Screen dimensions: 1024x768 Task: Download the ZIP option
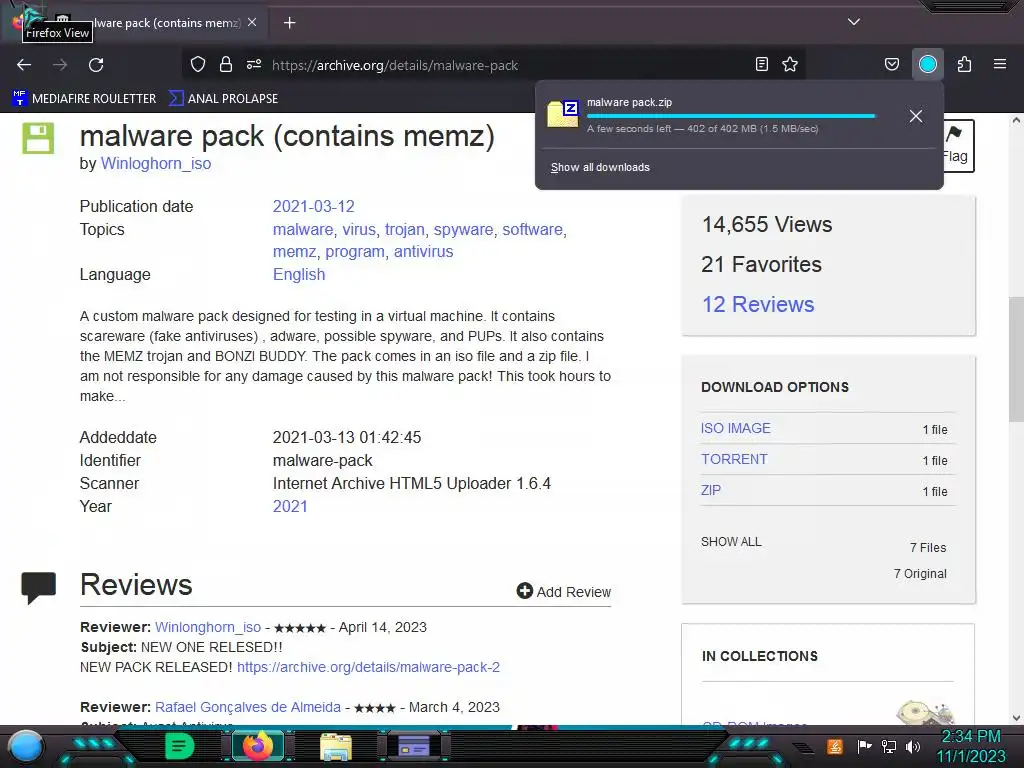(x=711, y=490)
